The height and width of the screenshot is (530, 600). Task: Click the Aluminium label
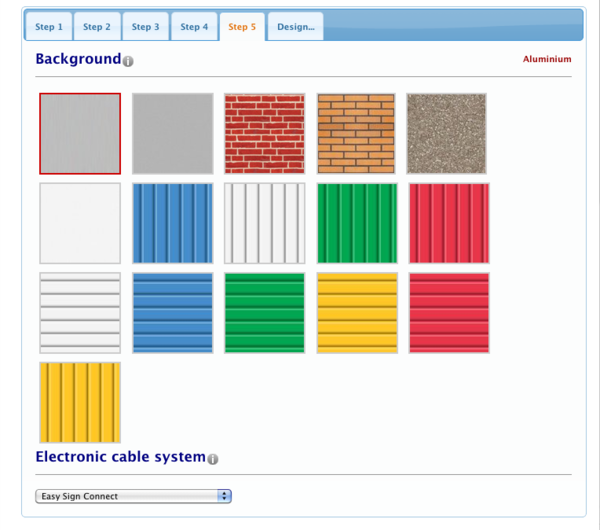(x=547, y=59)
